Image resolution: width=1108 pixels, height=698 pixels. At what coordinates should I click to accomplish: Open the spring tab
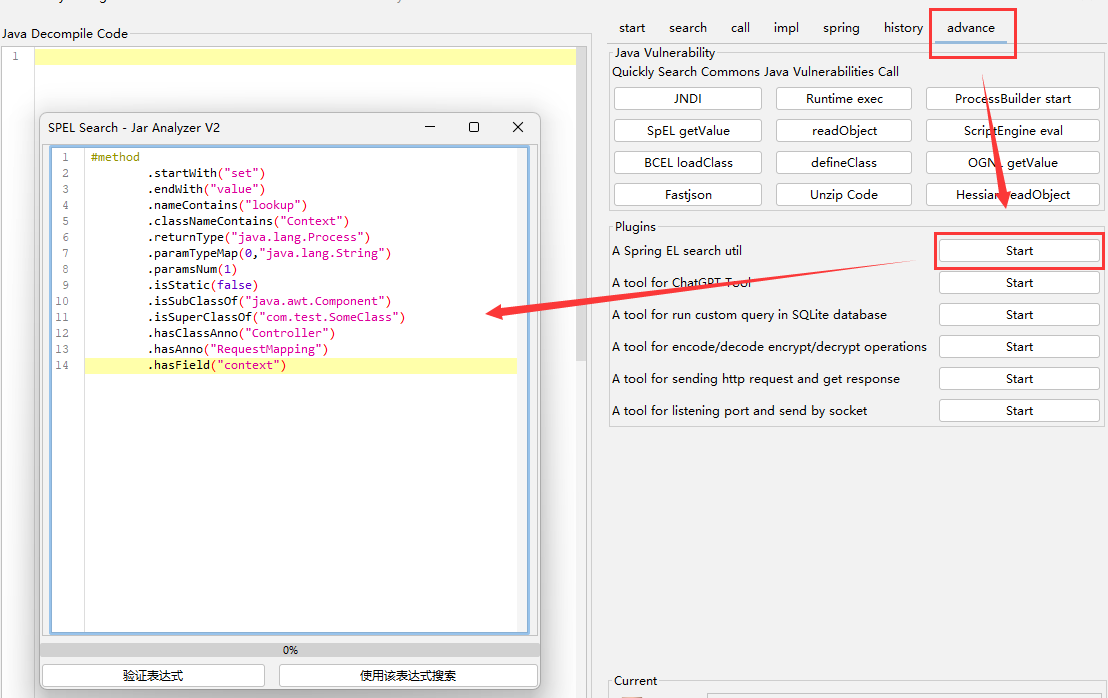coord(841,28)
